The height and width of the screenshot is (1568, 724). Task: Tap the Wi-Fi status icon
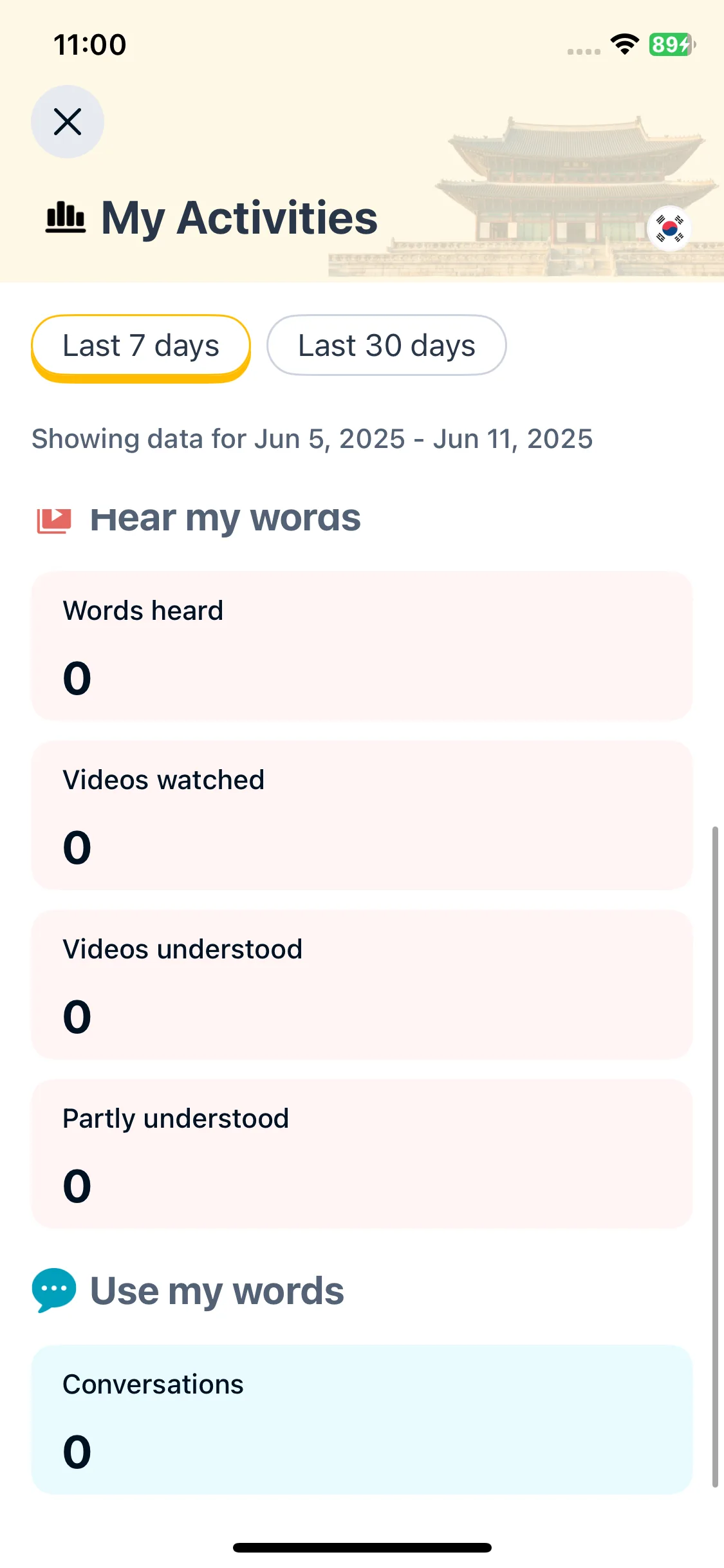click(624, 44)
